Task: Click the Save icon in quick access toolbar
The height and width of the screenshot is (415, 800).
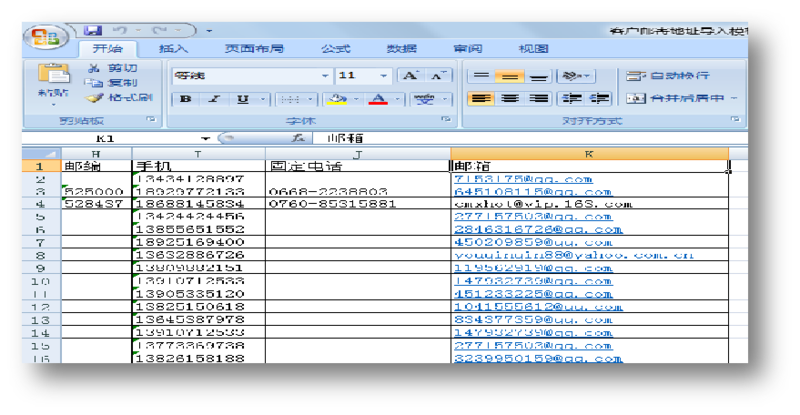Action: (92, 30)
